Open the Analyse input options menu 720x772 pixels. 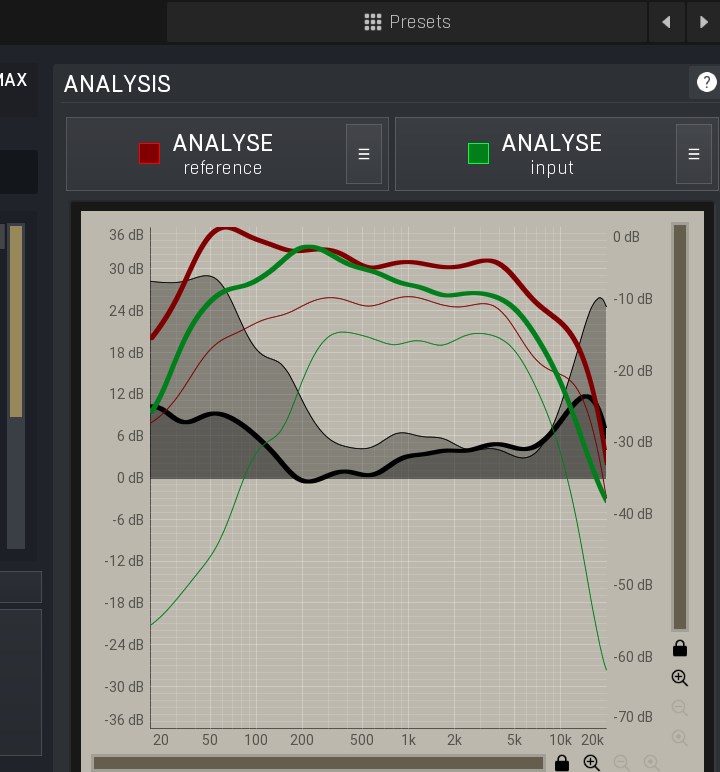[693, 154]
